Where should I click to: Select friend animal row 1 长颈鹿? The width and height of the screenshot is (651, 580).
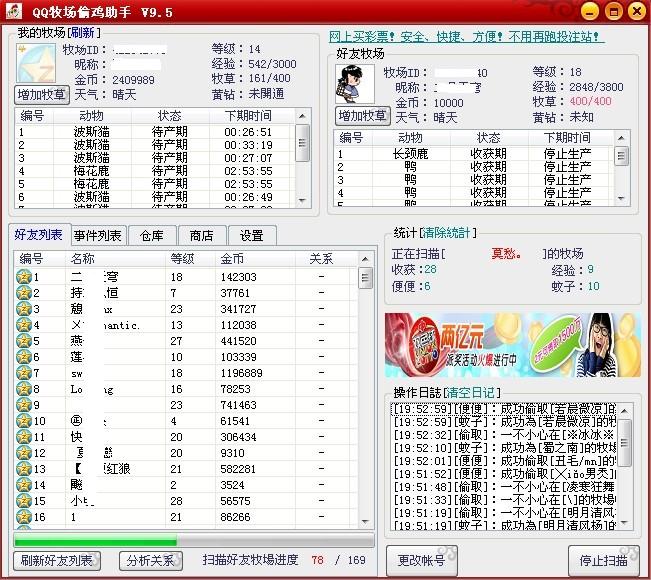[x=473, y=154]
